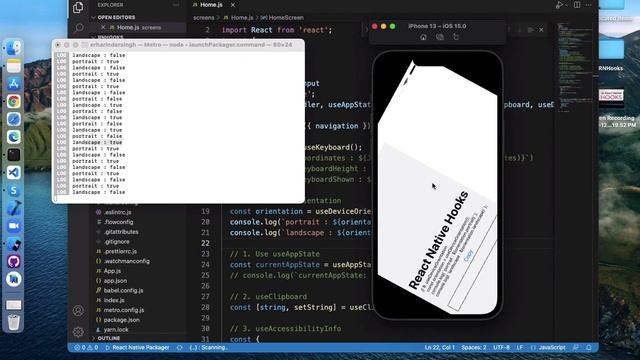Change indentation via Spaces: 2
Screen dimensions: 640x360
(474, 348)
